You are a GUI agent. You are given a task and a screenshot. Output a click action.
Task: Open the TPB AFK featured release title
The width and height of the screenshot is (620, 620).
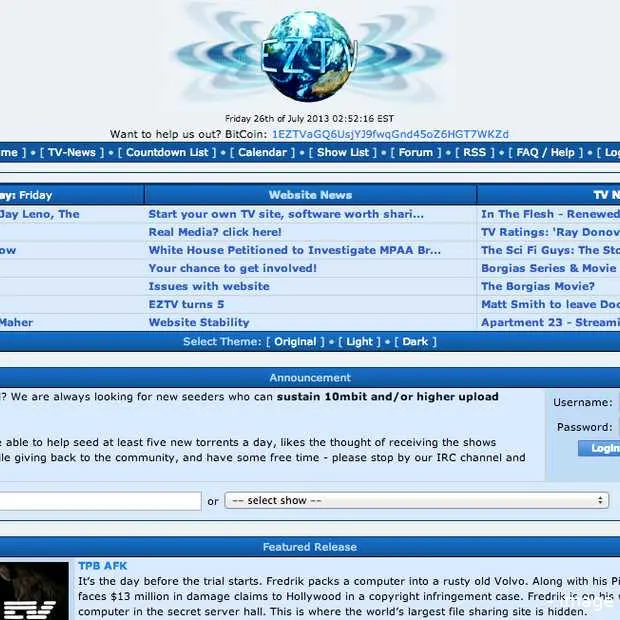click(x=102, y=566)
